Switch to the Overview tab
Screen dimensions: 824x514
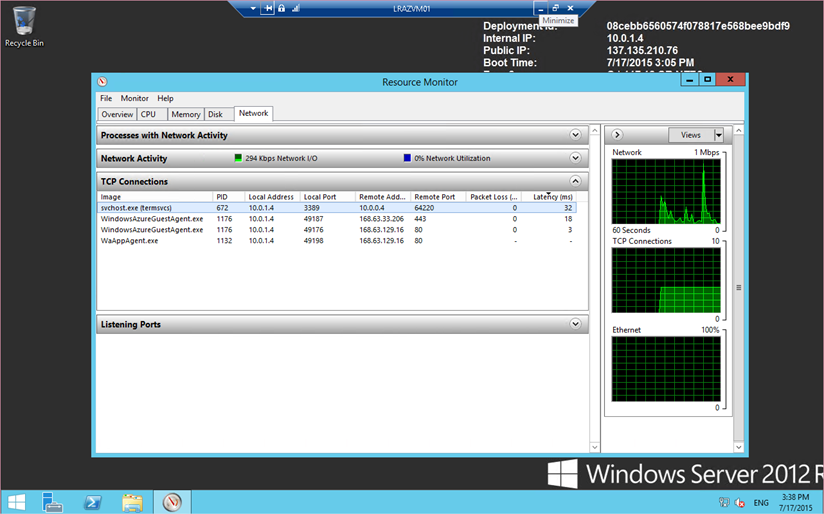(117, 114)
